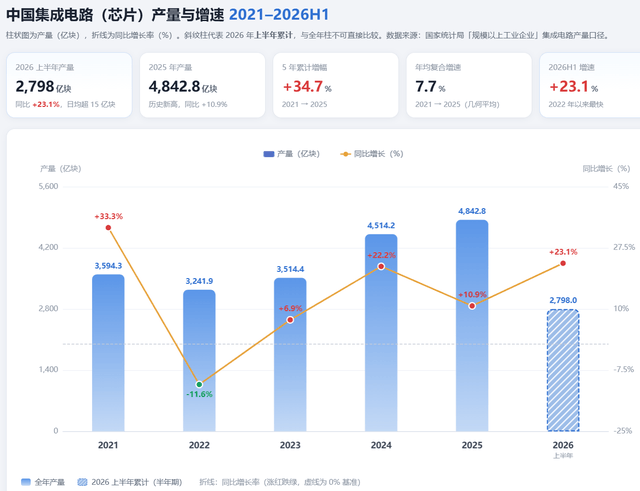
Task: Click the red +33.3% point for 2021
Action: (x=108, y=228)
